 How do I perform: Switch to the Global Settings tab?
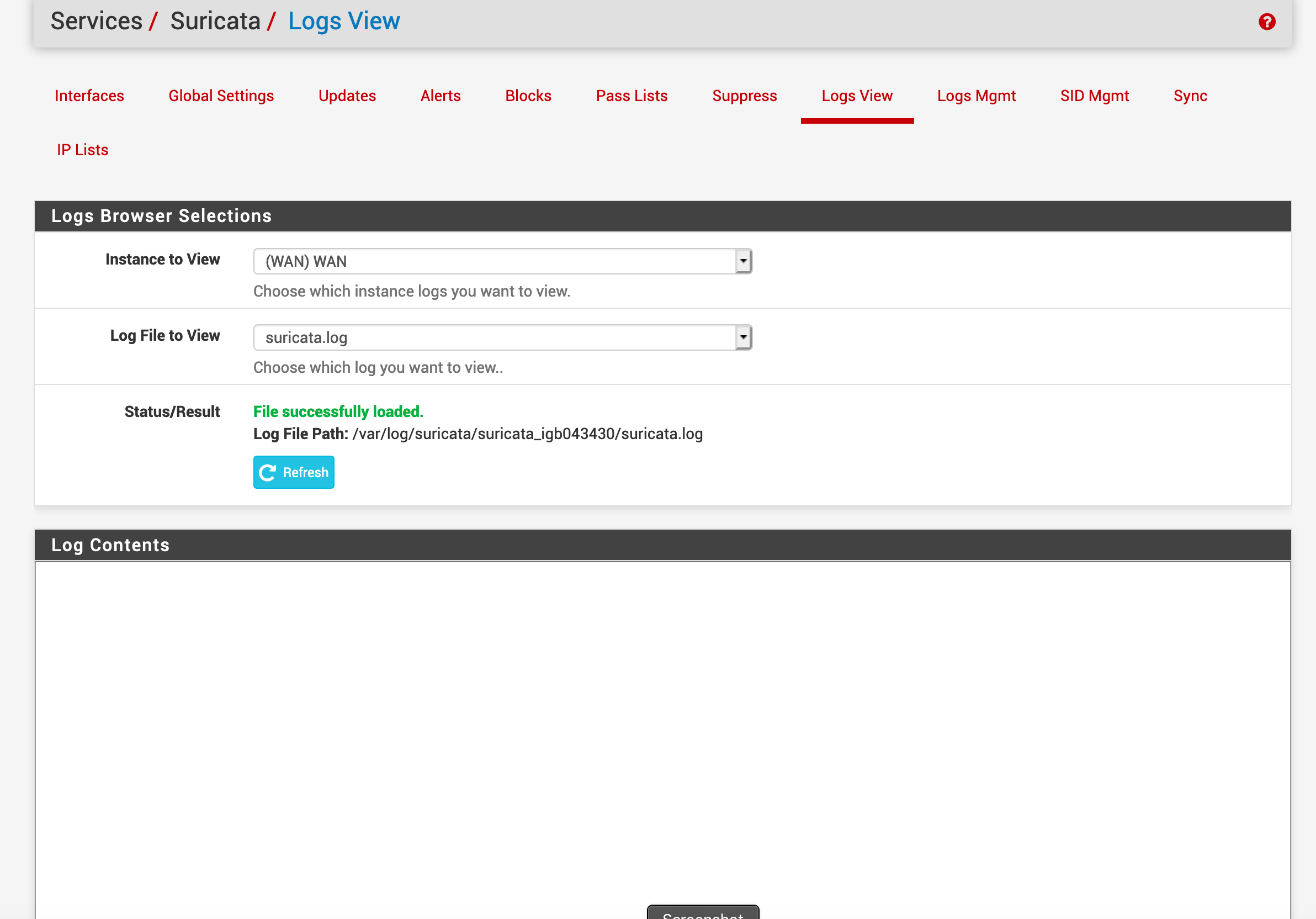221,96
